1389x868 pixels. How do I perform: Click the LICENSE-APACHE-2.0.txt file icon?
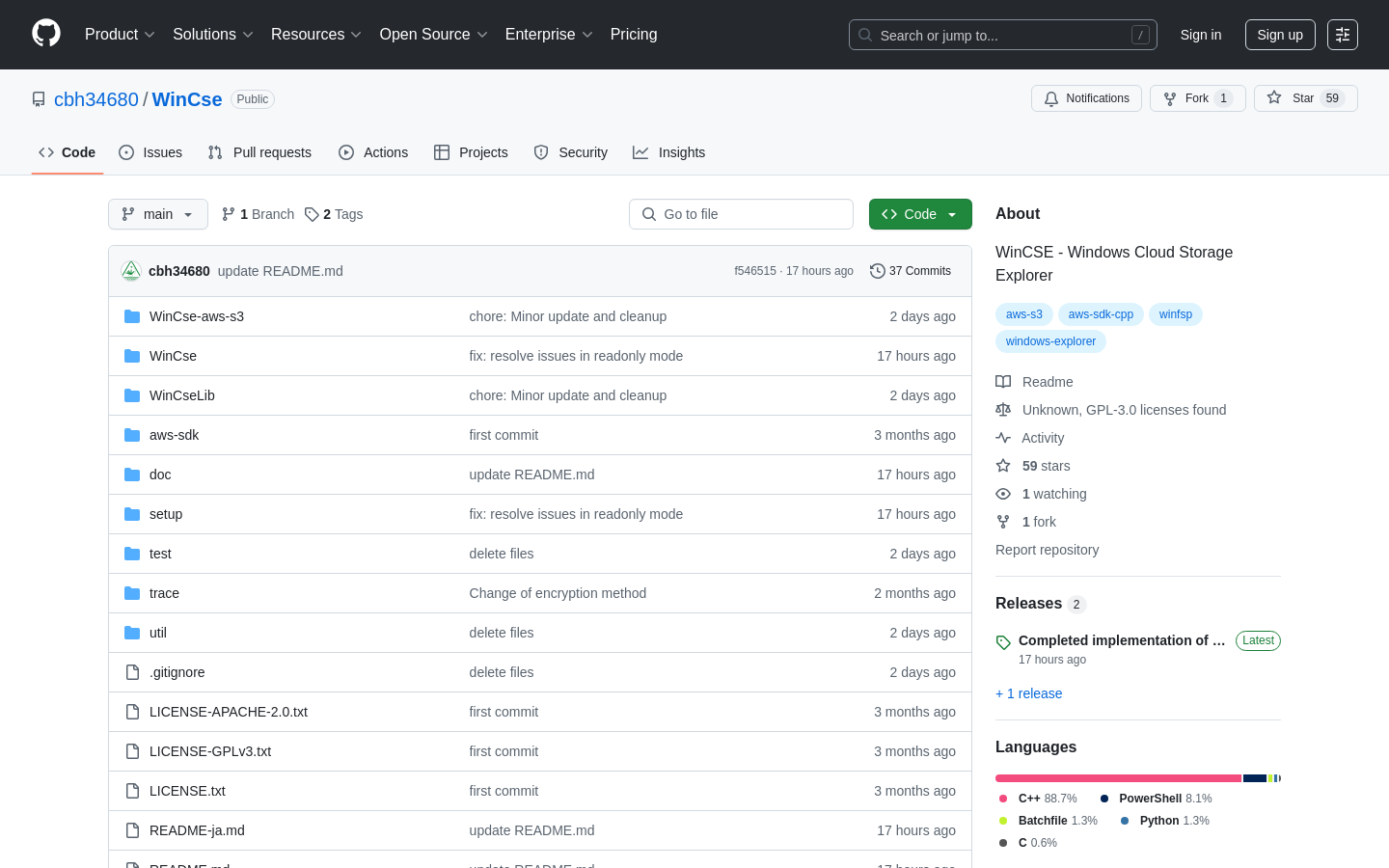[x=132, y=712]
